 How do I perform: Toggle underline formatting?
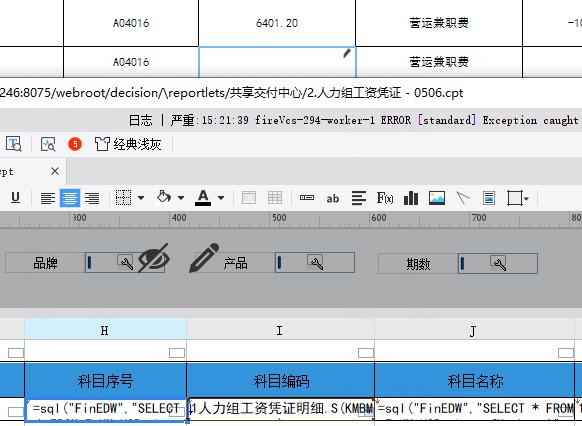[x=15, y=197]
